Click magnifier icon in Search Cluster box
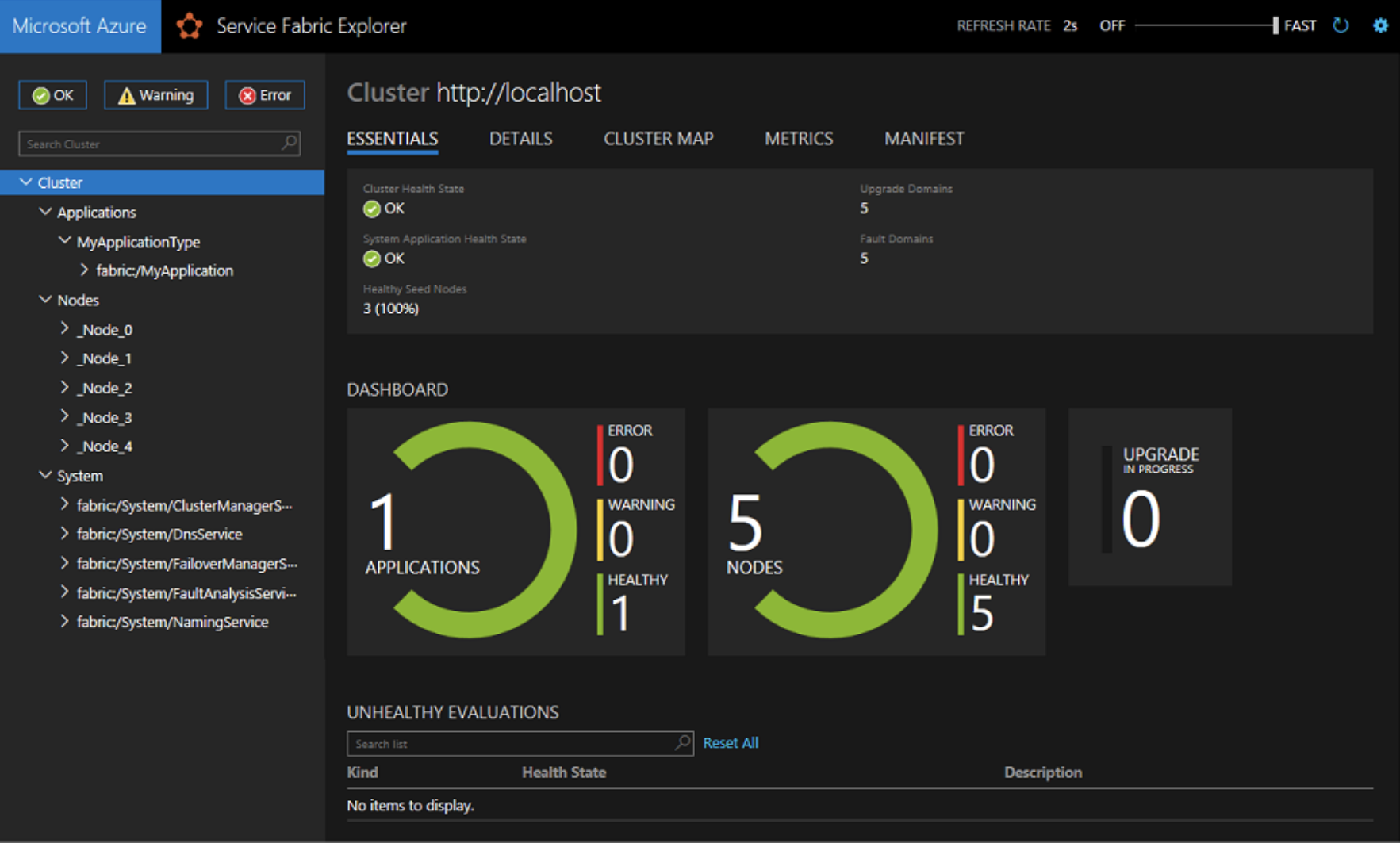The image size is (1400, 843). 290,143
